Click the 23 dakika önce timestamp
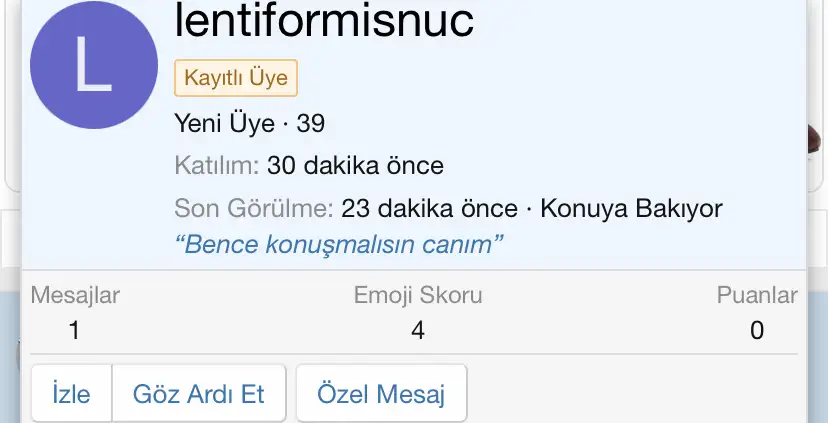Screen dimensions: 828x423 point(429,208)
